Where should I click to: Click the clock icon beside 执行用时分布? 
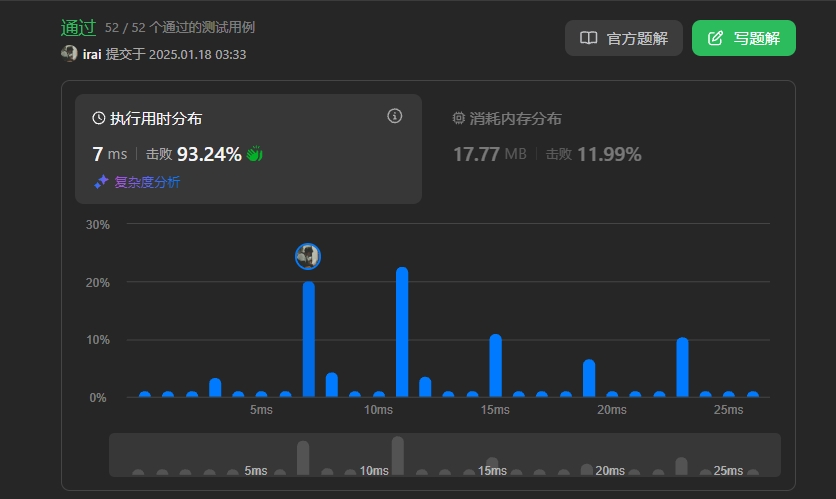click(x=99, y=118)
